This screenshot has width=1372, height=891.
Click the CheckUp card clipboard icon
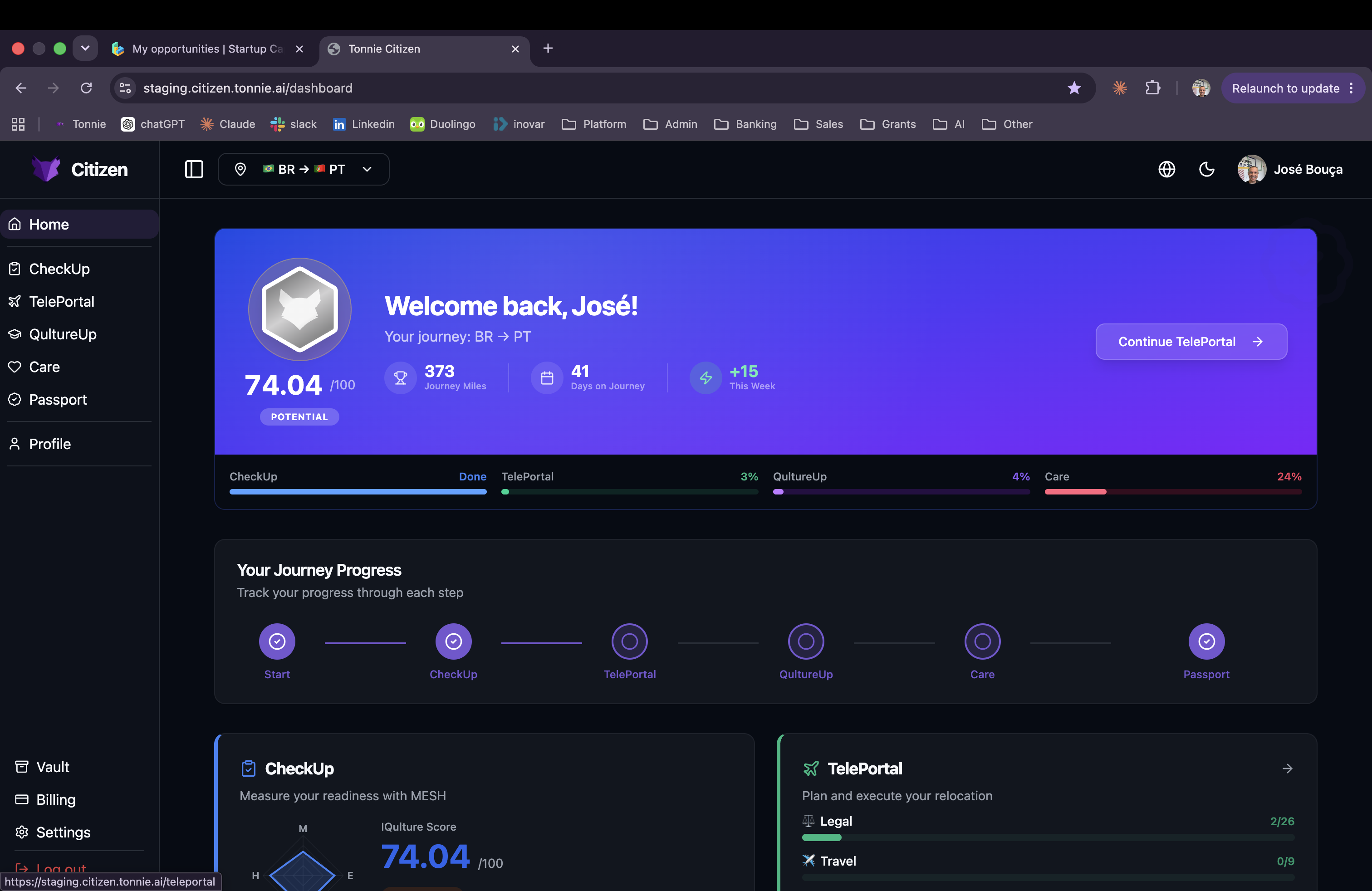249,769
